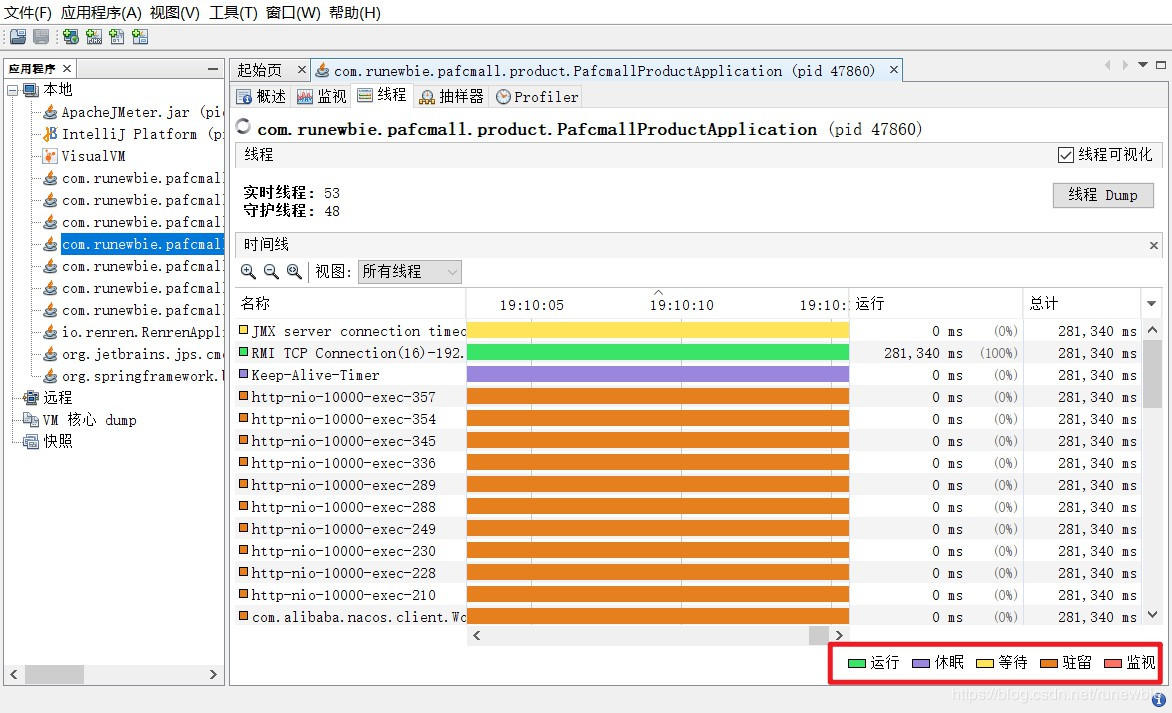Sort by 总计 column header
Viewport: 1172px width, 713px height.
click(1082, 303)
